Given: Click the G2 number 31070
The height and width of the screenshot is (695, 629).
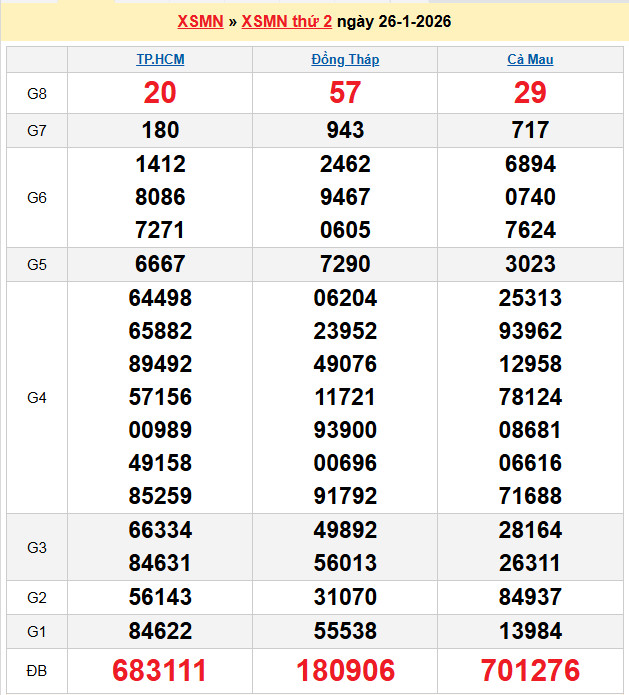Looking at the screenshot, I should pos(345,597).
